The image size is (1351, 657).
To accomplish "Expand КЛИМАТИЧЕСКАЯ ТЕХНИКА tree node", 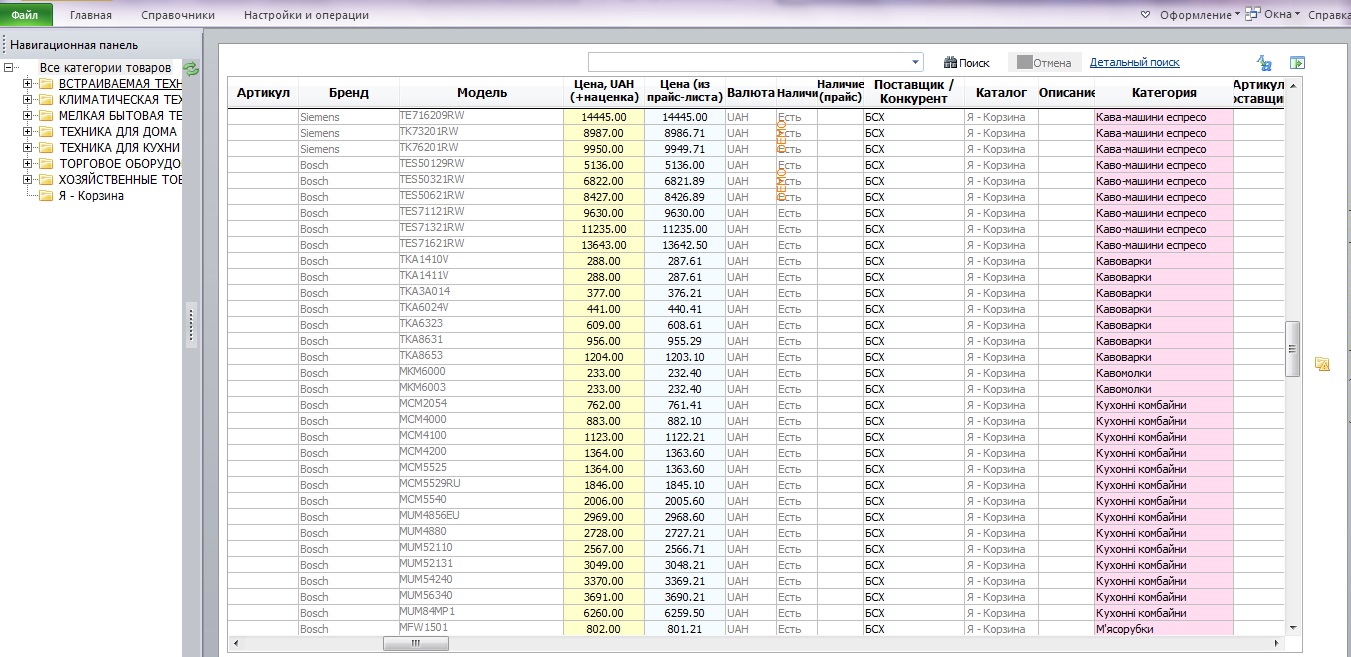I will 27,100.
